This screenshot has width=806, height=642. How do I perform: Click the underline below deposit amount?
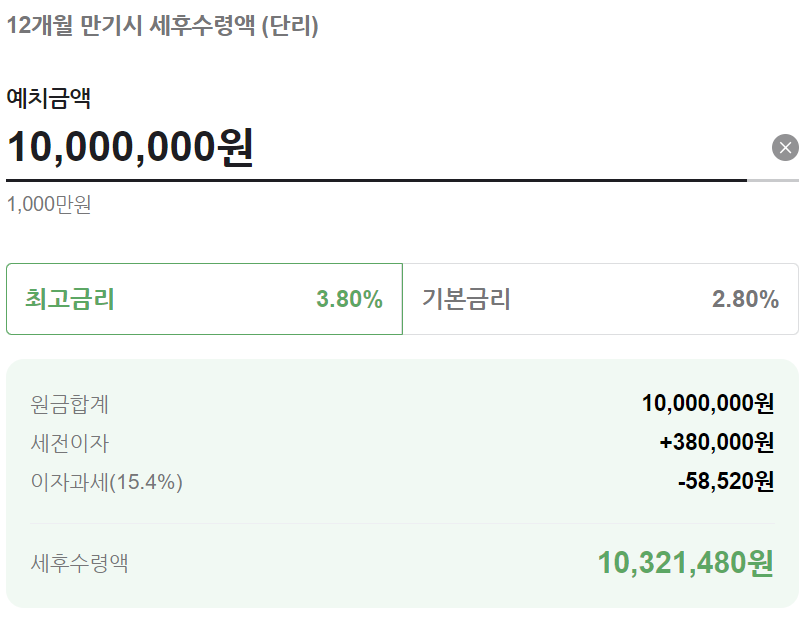(x=402, y=180)
